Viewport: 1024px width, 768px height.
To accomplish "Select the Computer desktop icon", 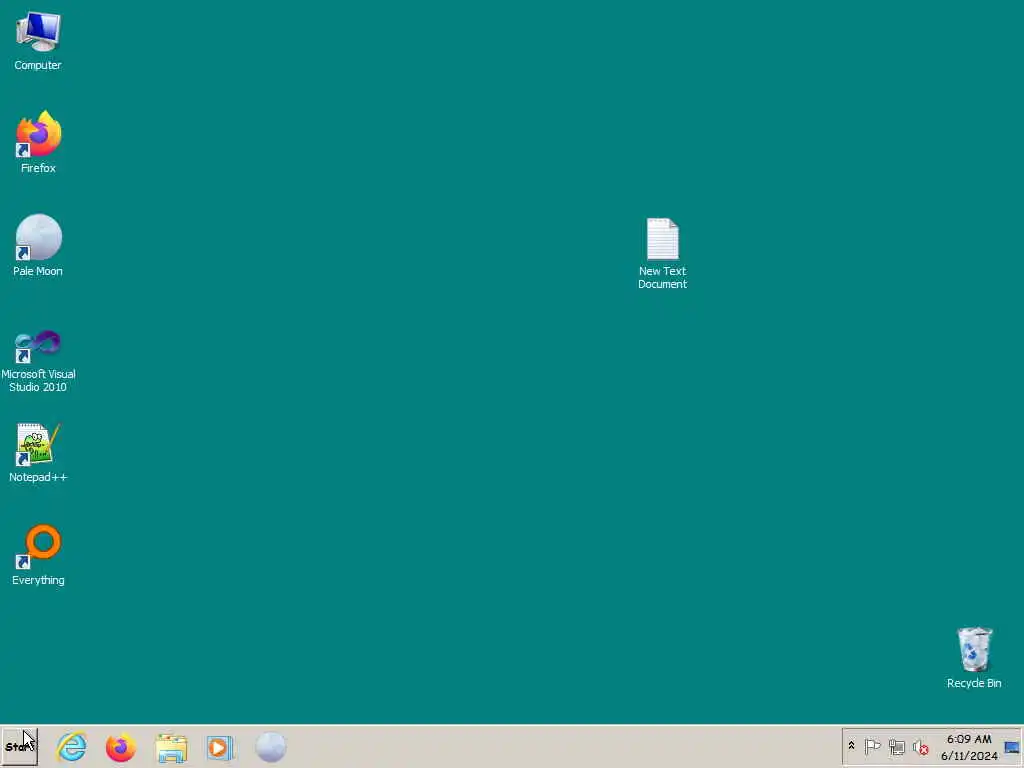I will click(x=38, y=40).
